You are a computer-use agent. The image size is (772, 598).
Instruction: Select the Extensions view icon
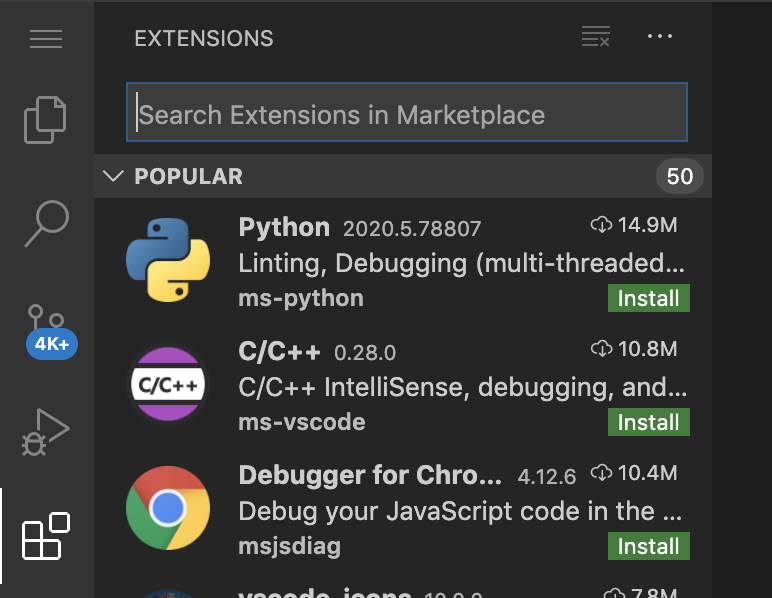[x=47, y=537]
